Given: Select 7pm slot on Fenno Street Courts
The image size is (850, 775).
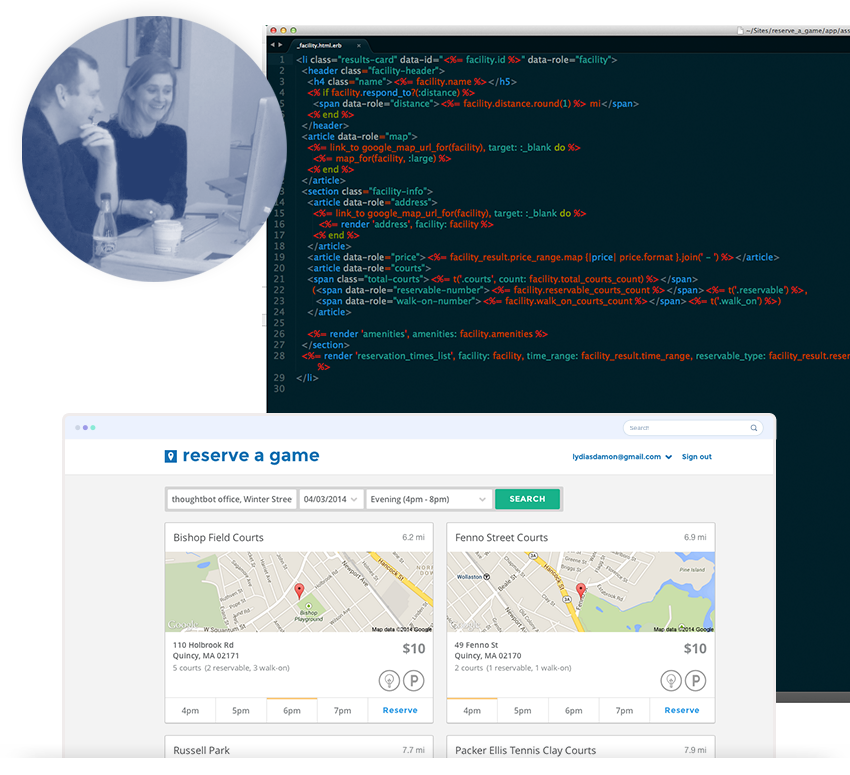Looking at the screenshot, I should 624,711.
